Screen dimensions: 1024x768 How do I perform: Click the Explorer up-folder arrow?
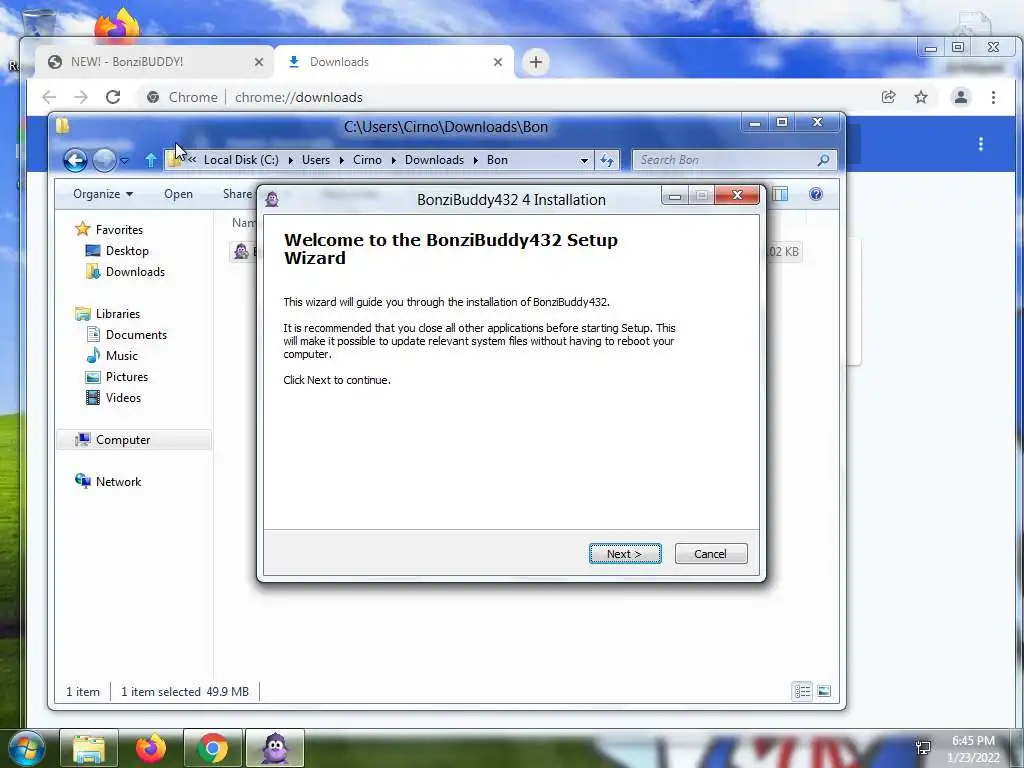[151, 160]
